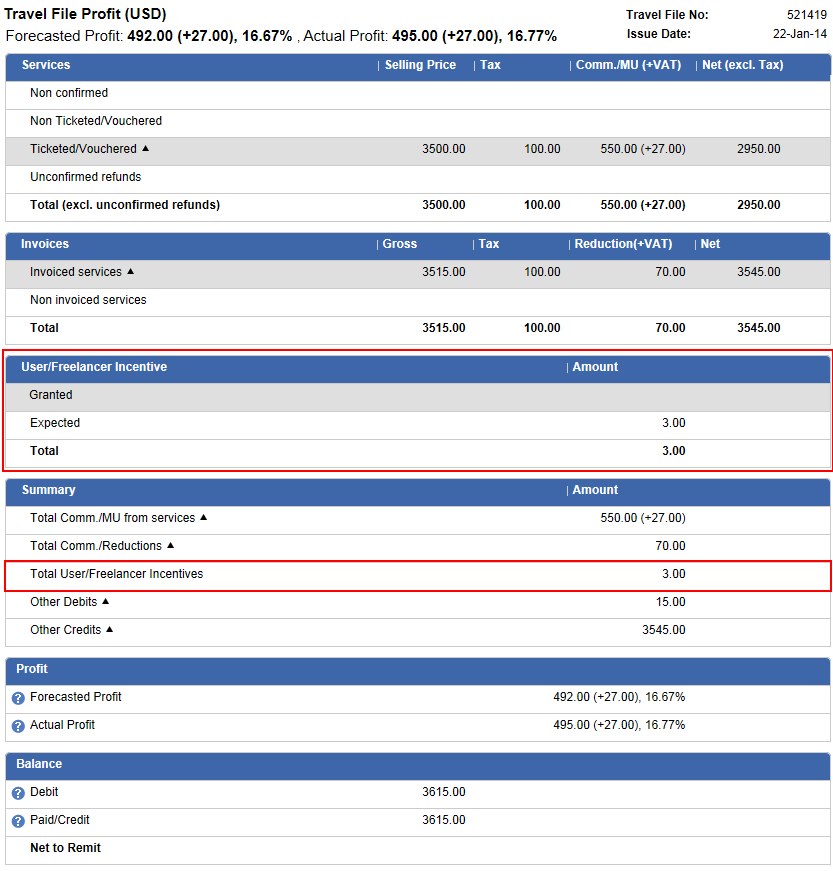The height and width of the screenshot is (871, 833).
Task: Click the User/Freelancer Incentive section header
Action: tap(94, 367)
